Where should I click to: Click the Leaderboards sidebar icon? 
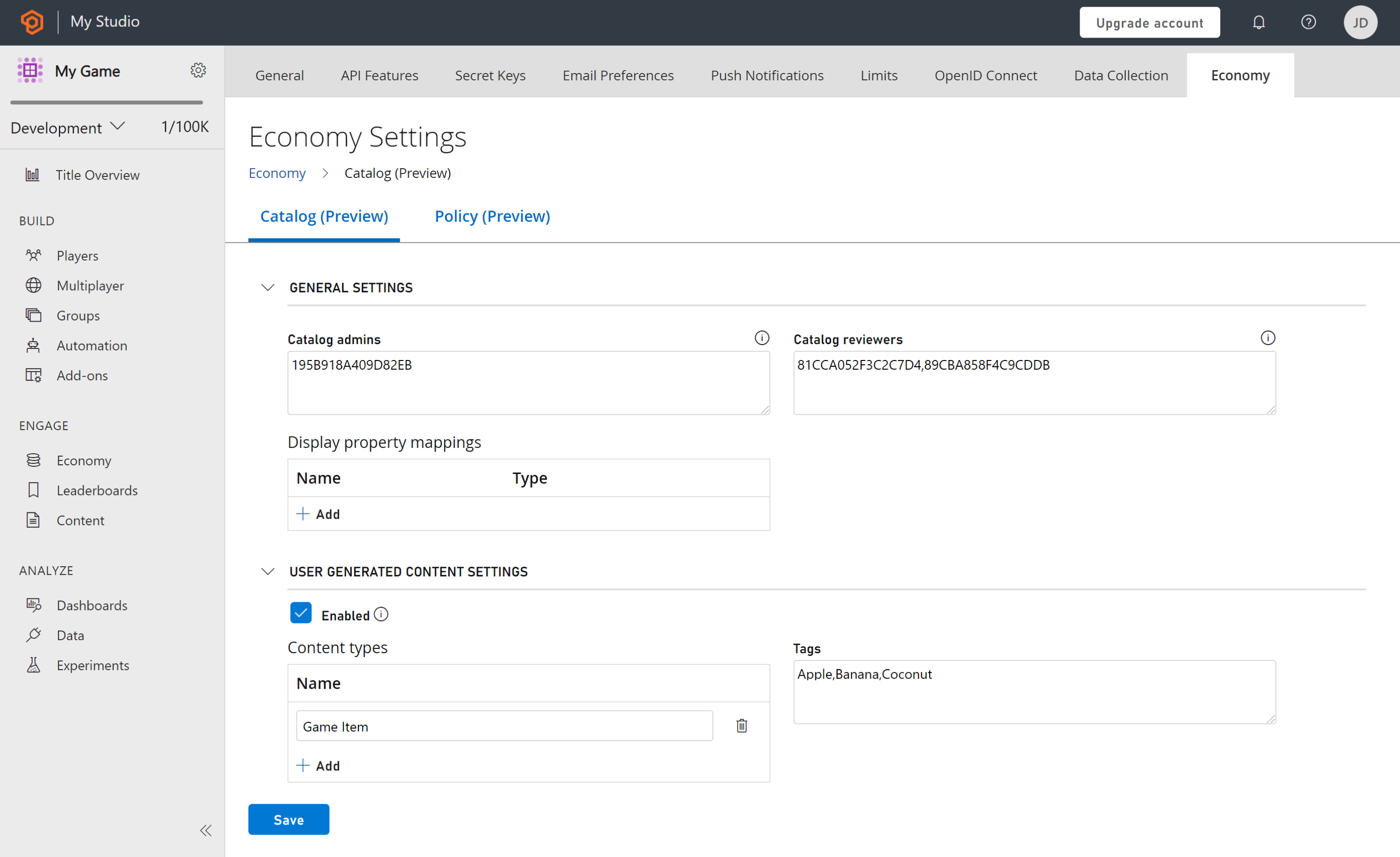point(32,490)
